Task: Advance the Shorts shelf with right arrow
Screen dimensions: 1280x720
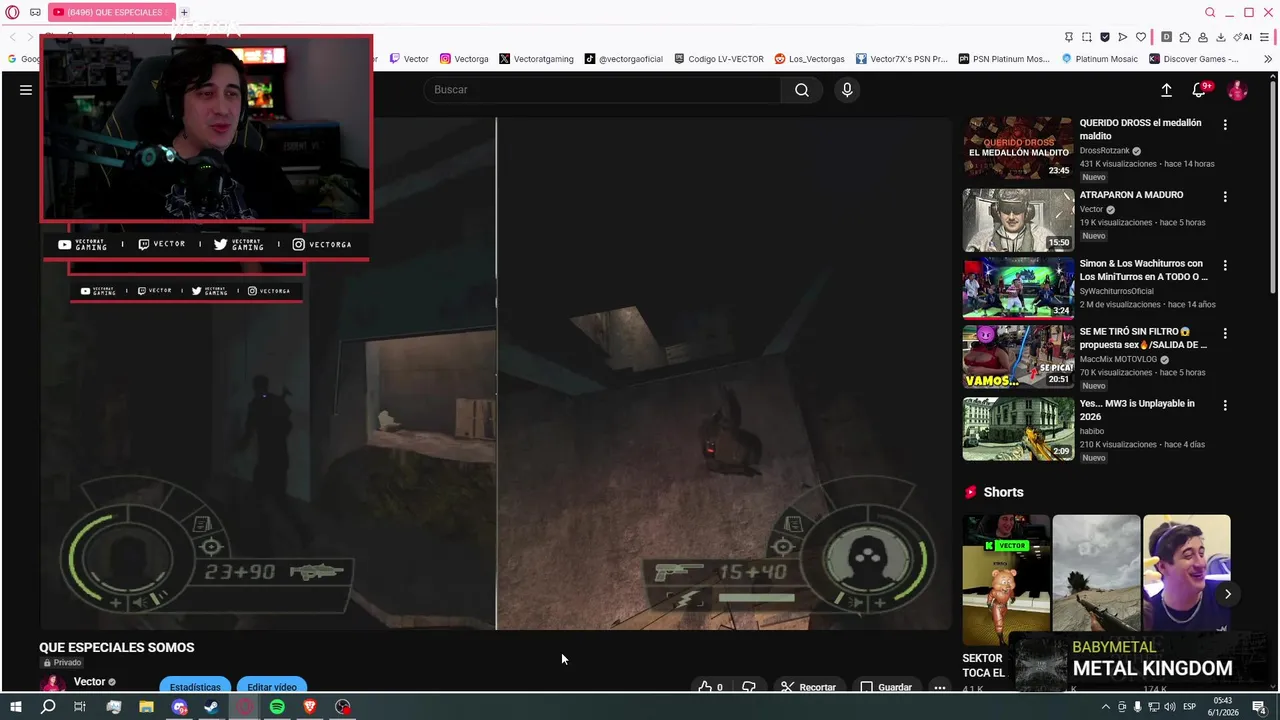Action: (x=1228, y=594)
